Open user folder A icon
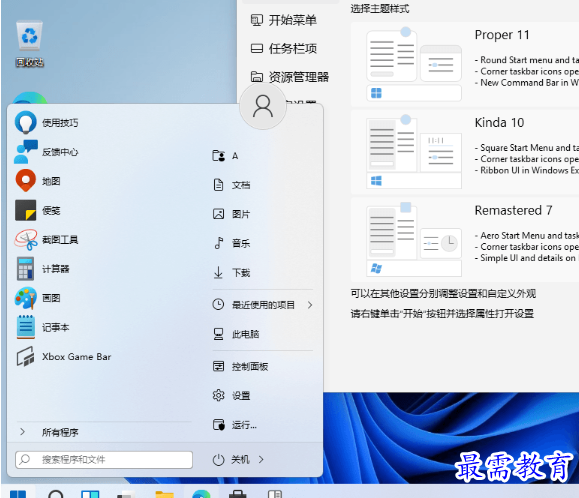Image resolution: width=579 pixels, height=498 pixels. point(219,156)
